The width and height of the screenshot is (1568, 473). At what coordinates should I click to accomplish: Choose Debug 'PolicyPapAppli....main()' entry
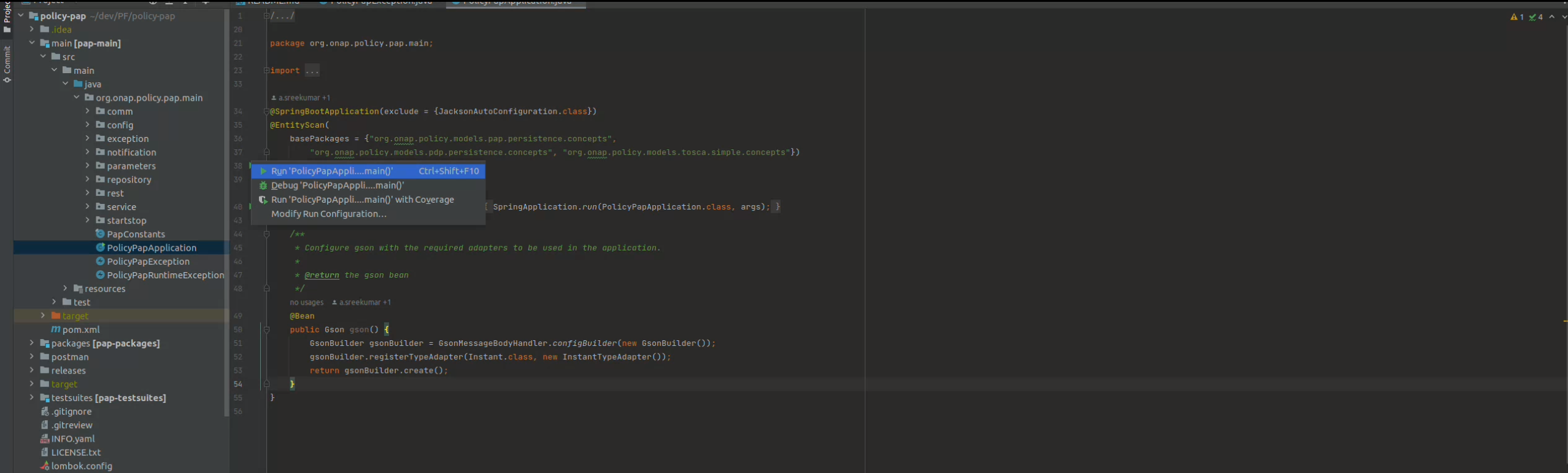(368, 186)
